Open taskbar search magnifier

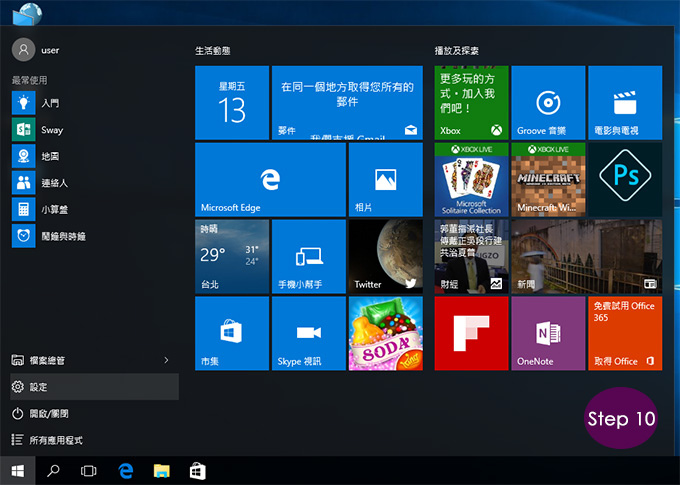(x=53, y=471)
